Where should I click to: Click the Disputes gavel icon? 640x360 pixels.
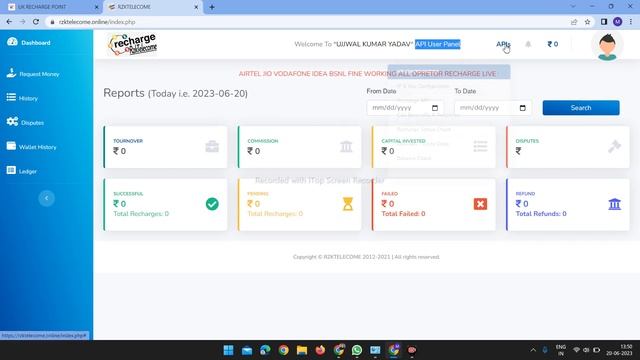coord(614,147)
